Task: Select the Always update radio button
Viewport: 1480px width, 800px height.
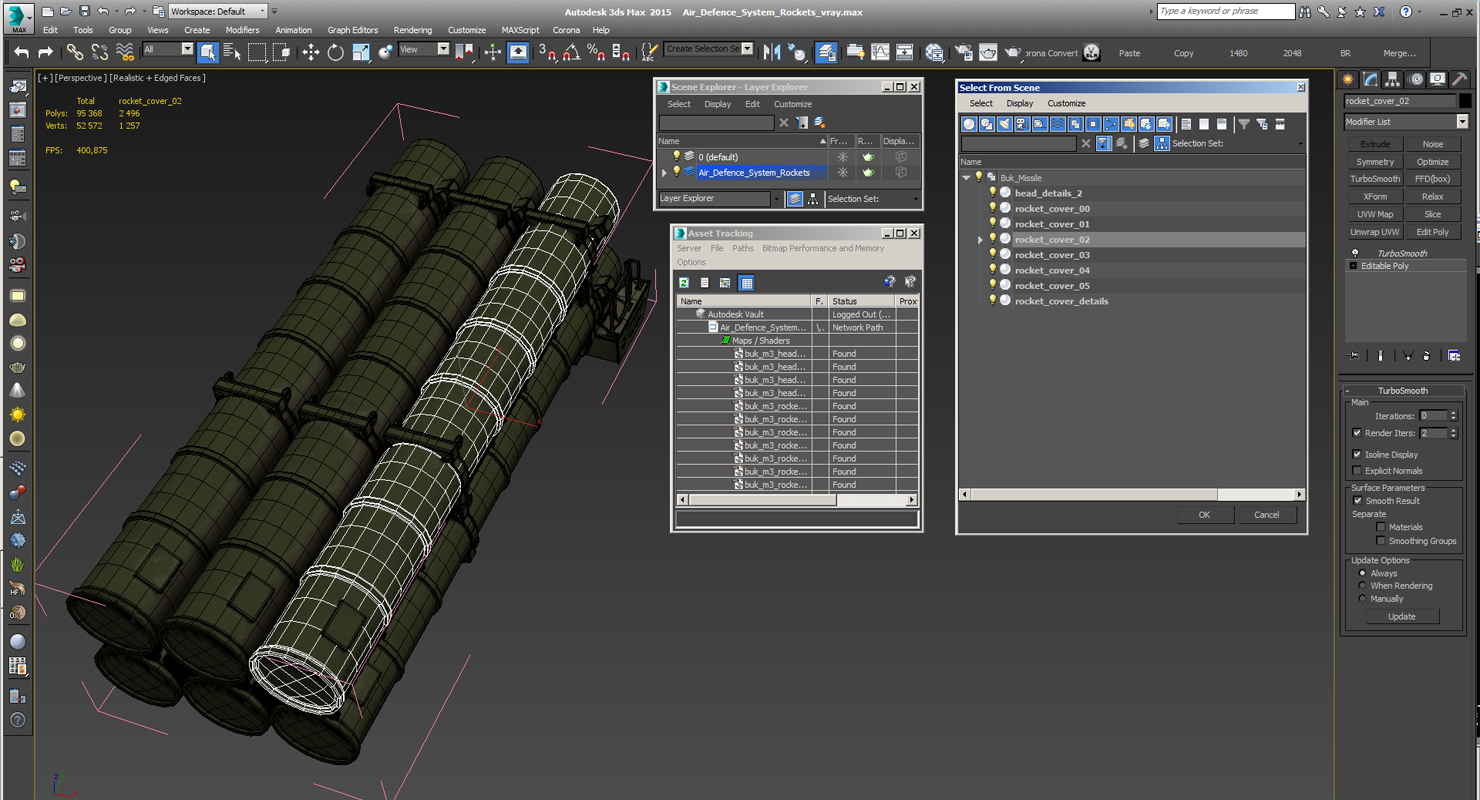Action: coord(1362,573)
